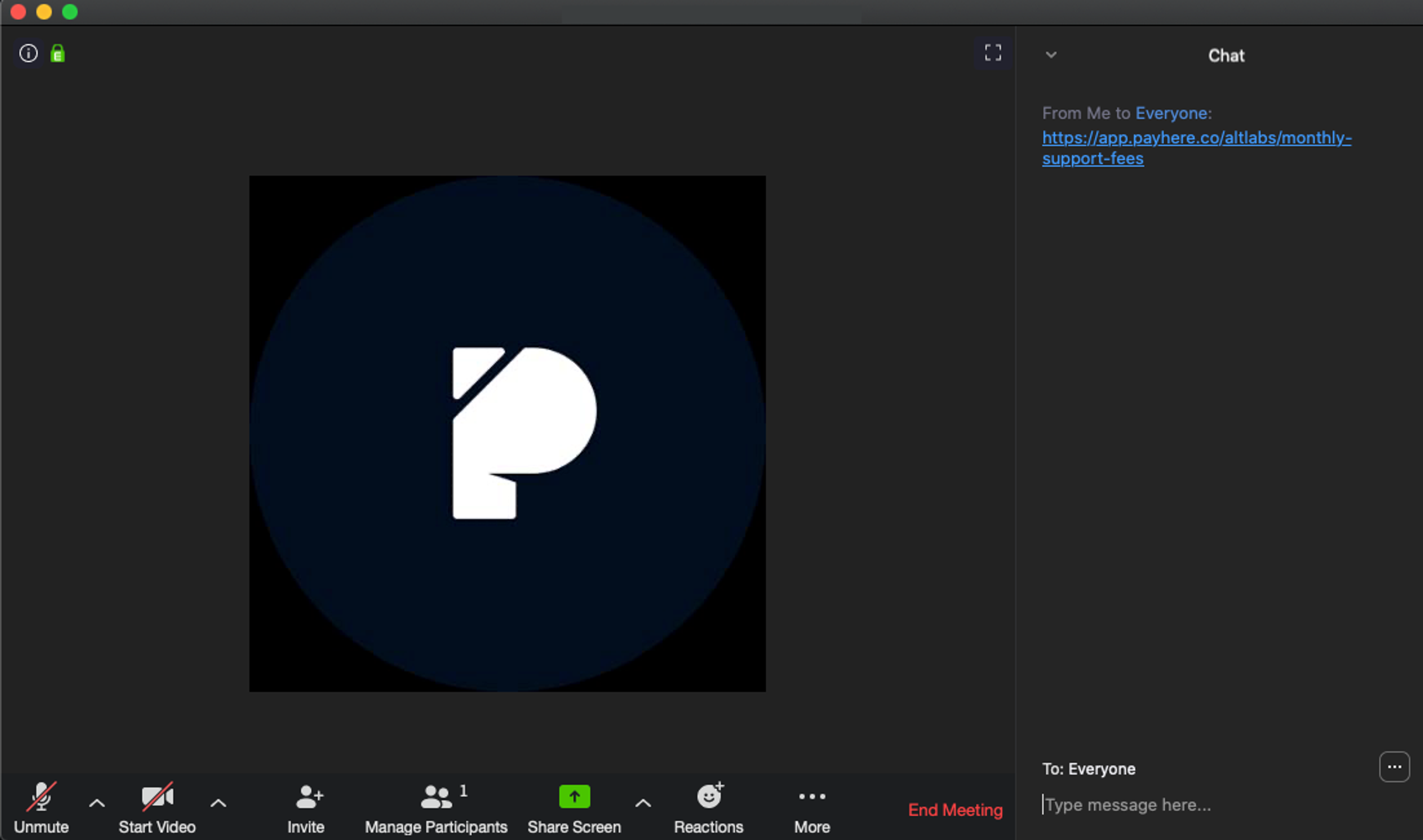Expand audio options next to Unmute
1423x840 pixels.
(97, 803)
